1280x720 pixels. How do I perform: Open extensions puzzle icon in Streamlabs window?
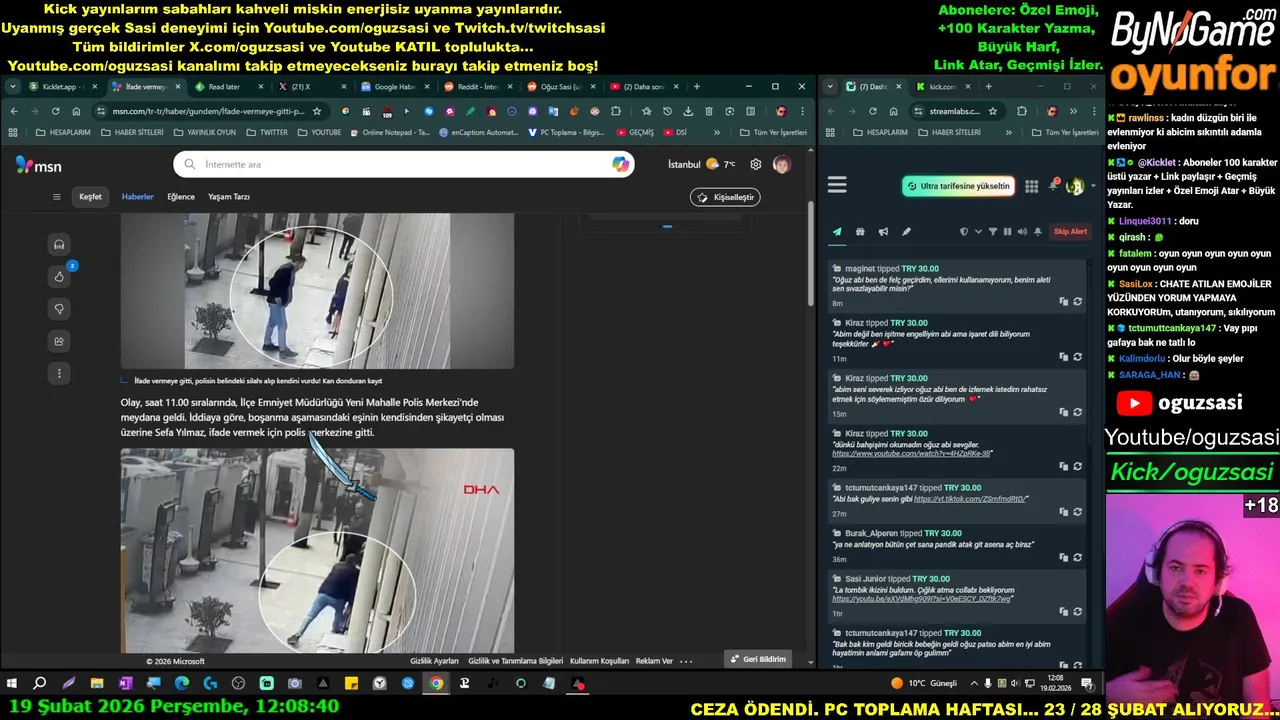click(1021, 111)
